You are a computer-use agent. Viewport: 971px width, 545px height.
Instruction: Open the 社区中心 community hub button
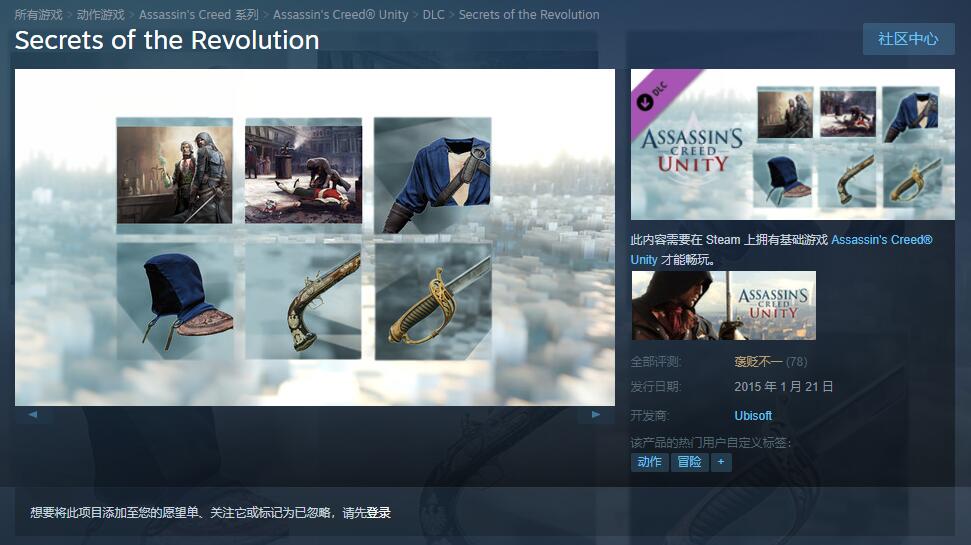(908, 39)
